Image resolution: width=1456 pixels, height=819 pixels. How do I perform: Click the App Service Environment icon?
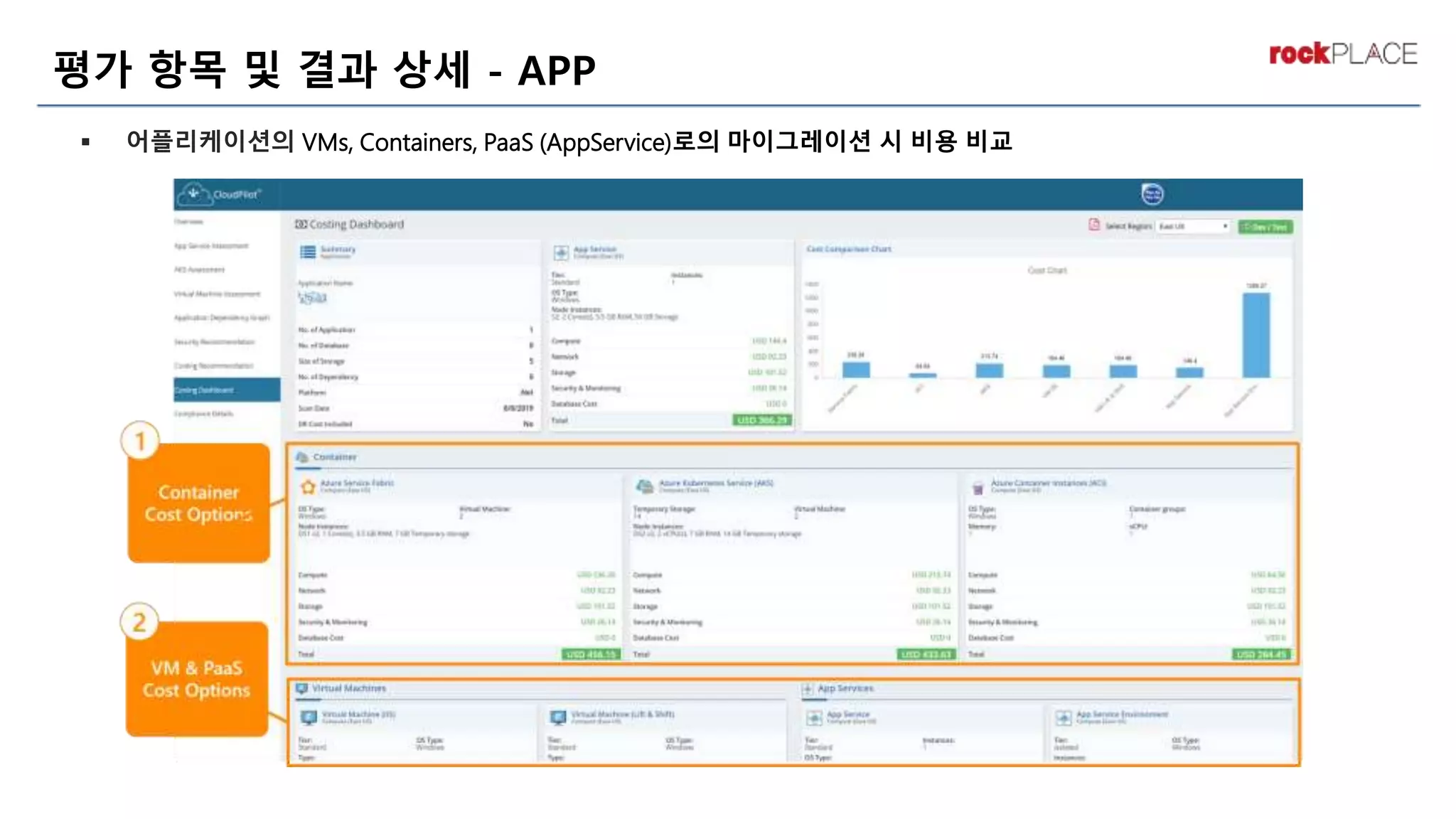point(1063,718)
